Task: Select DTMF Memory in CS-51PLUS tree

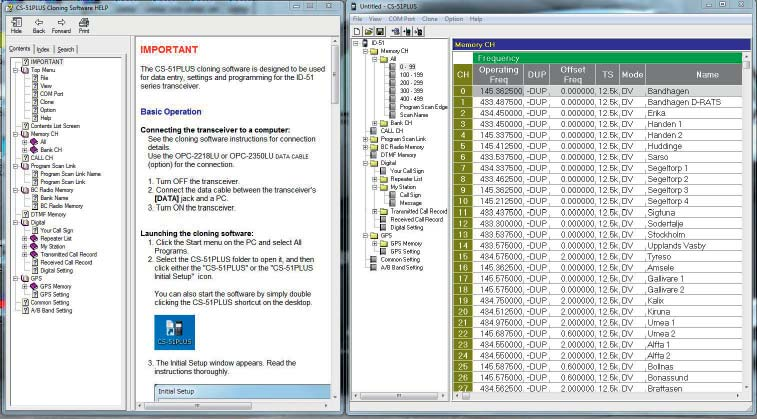Action: click(398, 155)
